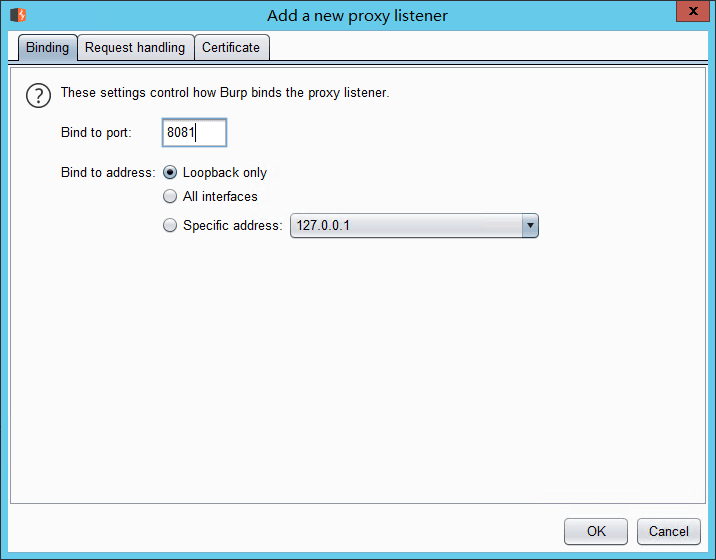Screen dimensions: 716x560
Task: Click the Bind to port label
Action: [x=96, y=132]
